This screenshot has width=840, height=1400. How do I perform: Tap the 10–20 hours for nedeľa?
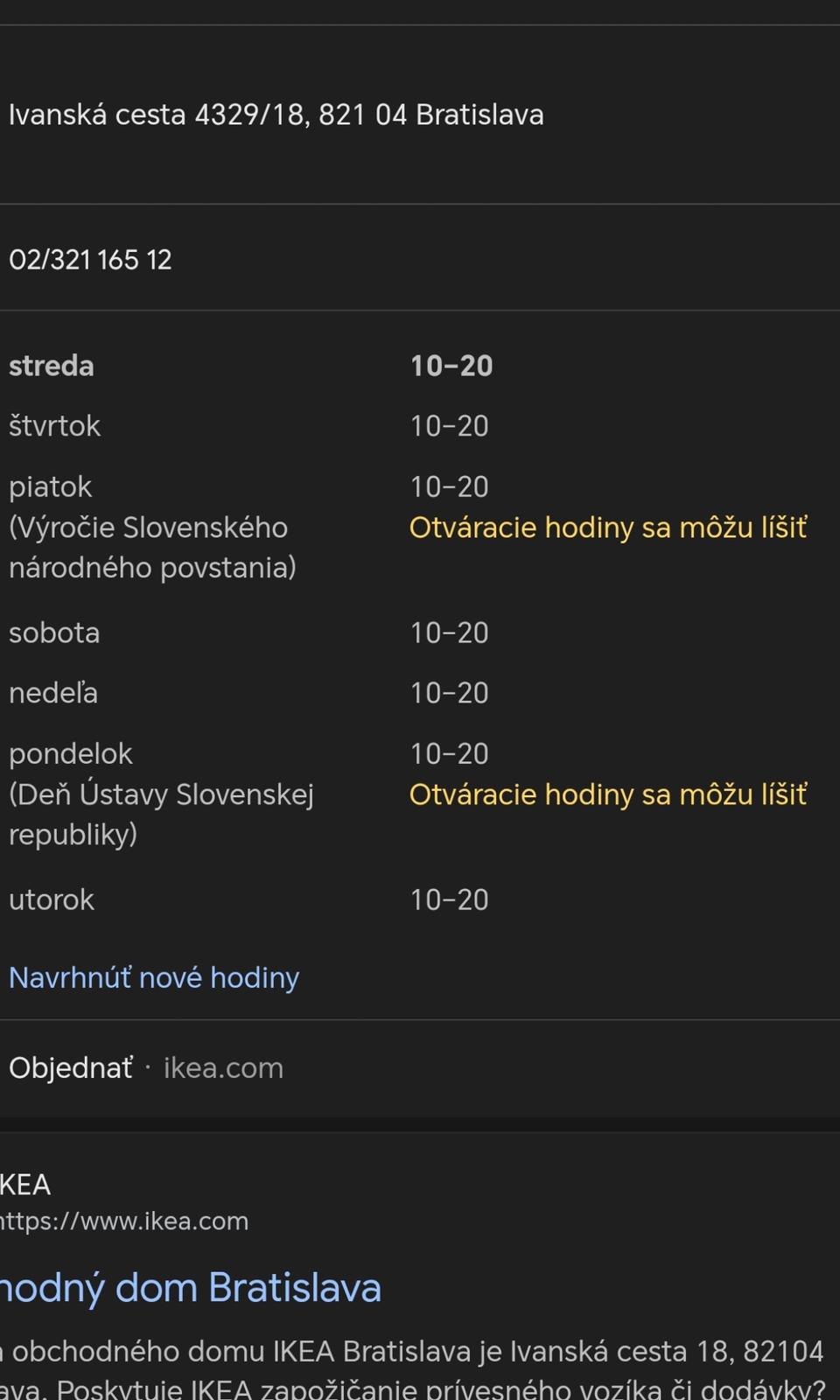point(450,693)
